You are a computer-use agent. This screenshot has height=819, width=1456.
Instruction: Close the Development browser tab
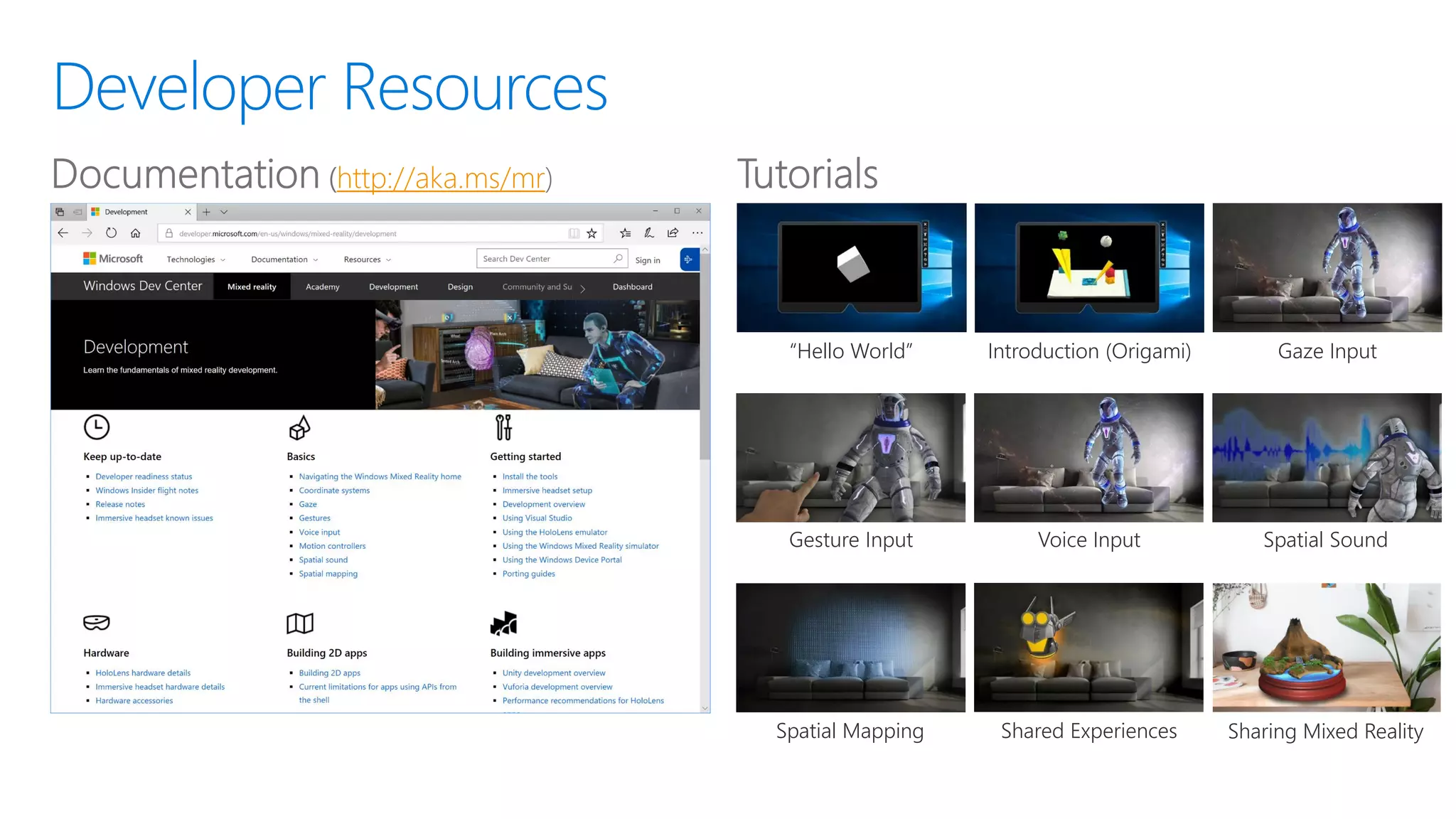pos(188,212)
